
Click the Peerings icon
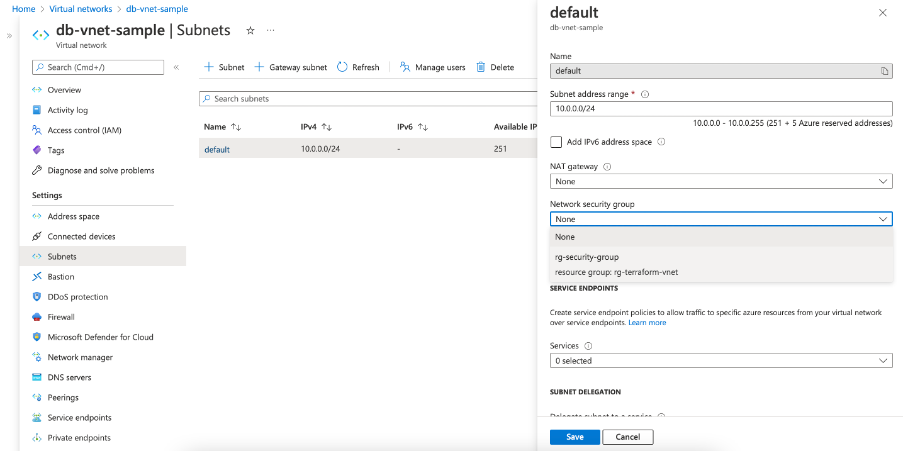pyautogui.click(x=37, y=398)
